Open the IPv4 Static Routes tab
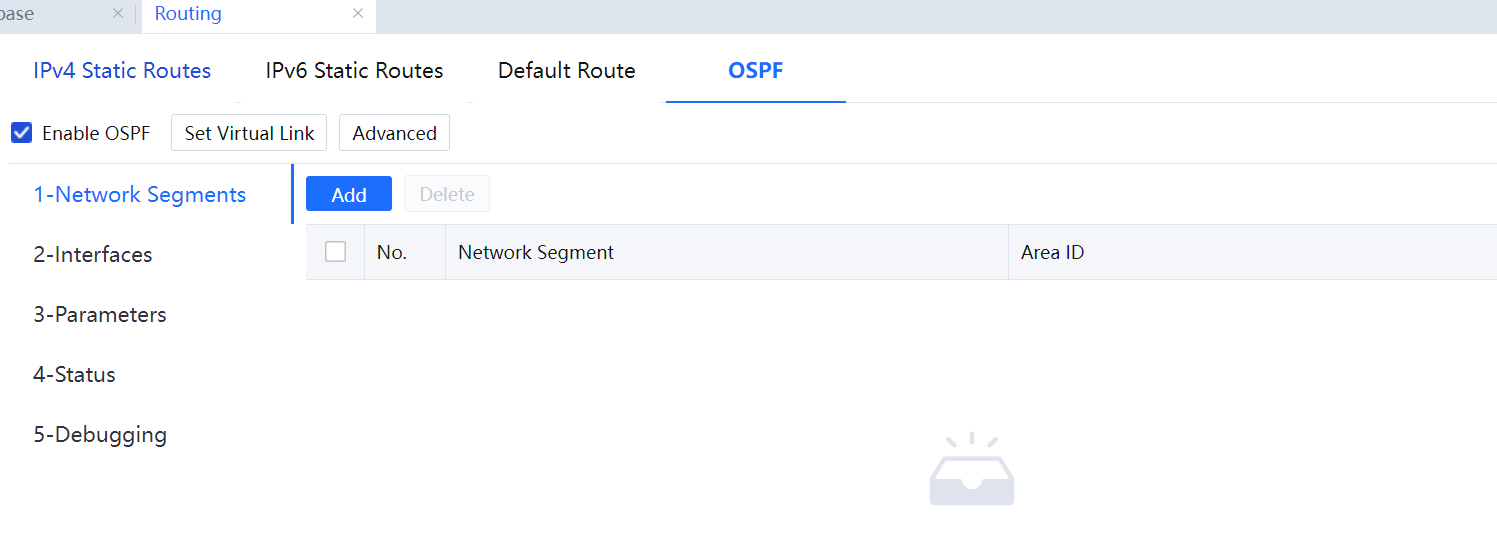1497x533 pixels. (x=122, y=71)
